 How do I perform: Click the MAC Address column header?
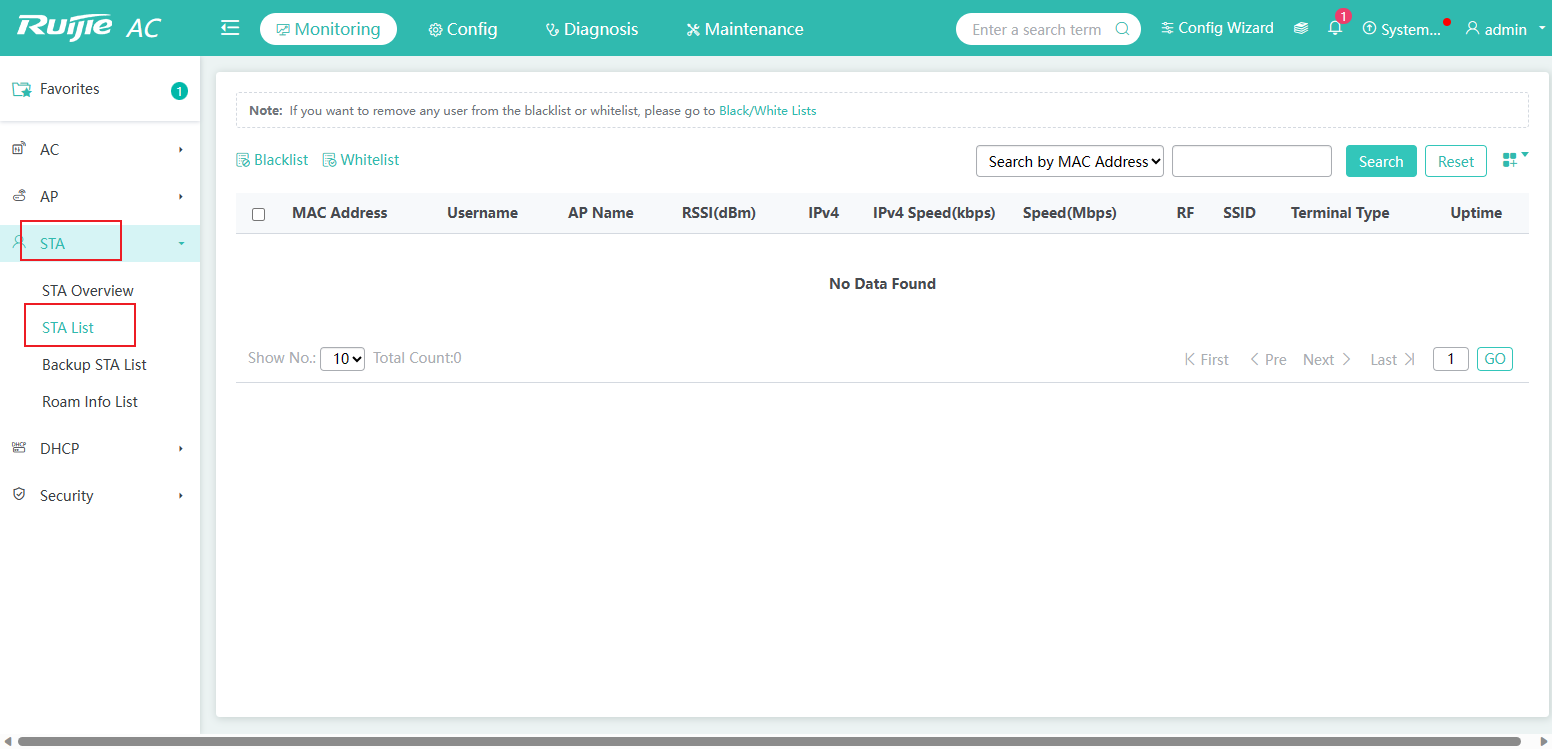tap(340, 213)
